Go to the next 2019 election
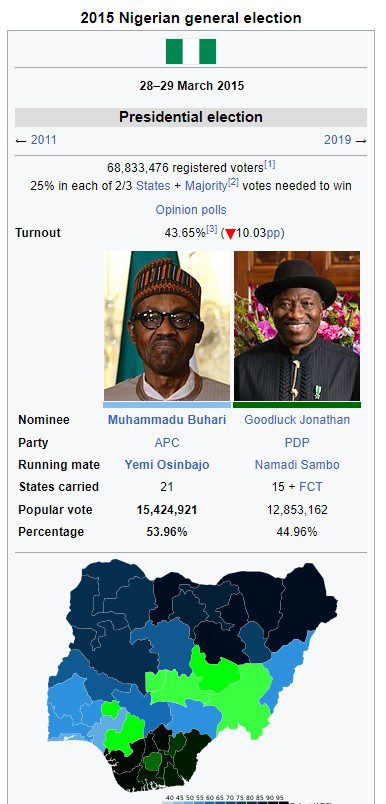The height and width of the screenshot is (804, 386). 337,139
